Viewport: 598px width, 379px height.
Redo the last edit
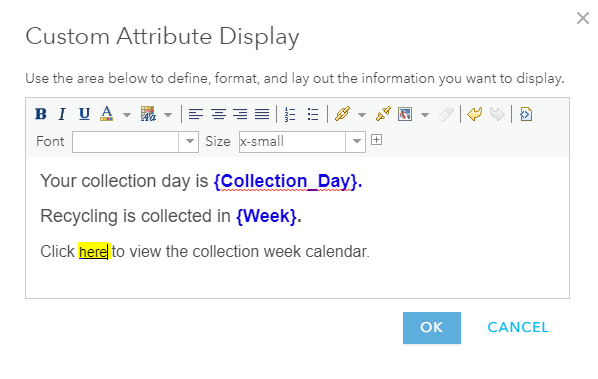(497, 114)
